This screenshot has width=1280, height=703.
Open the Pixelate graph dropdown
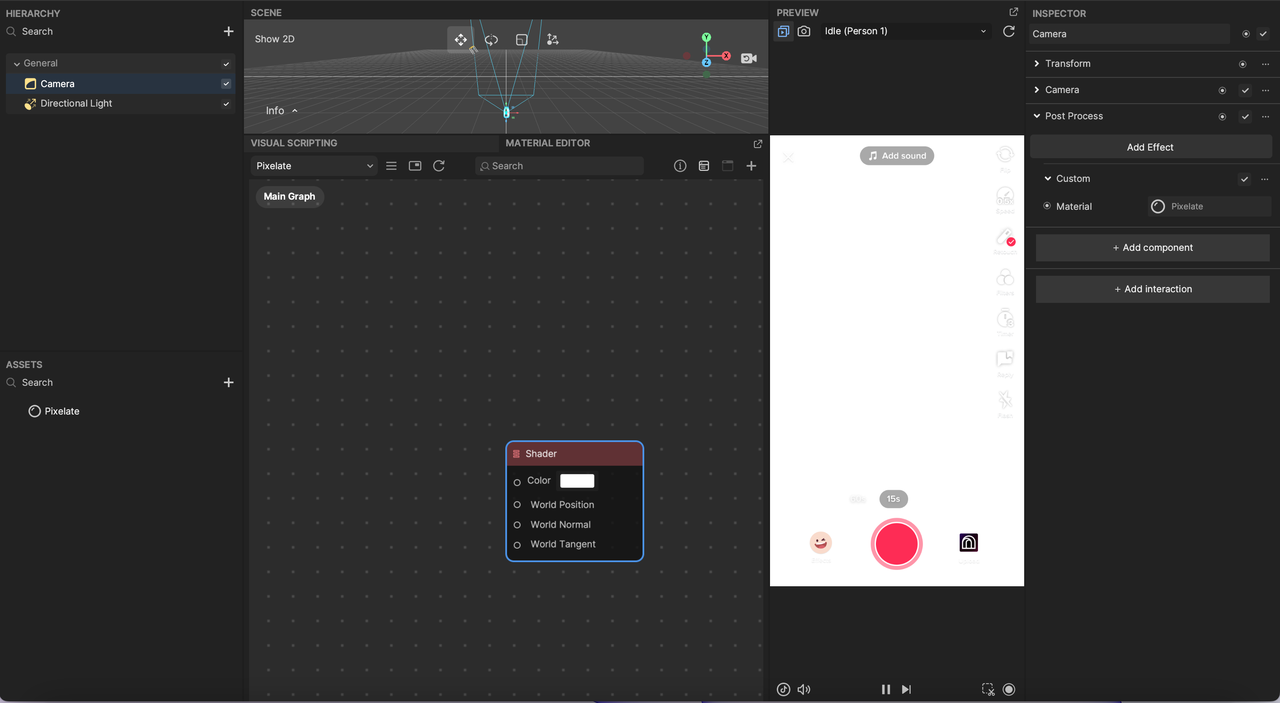coord(314,166)
